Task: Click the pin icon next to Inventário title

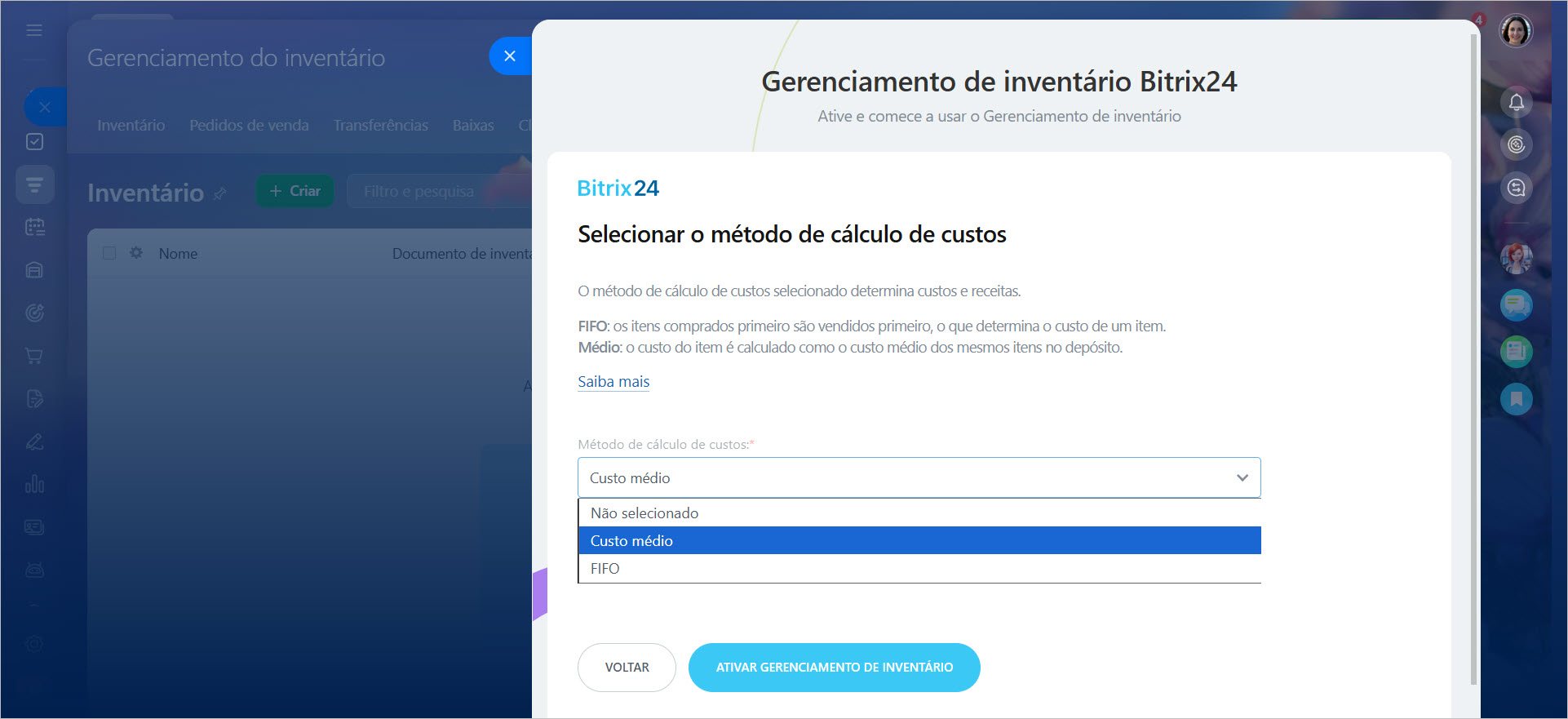Action: [219, 194]
